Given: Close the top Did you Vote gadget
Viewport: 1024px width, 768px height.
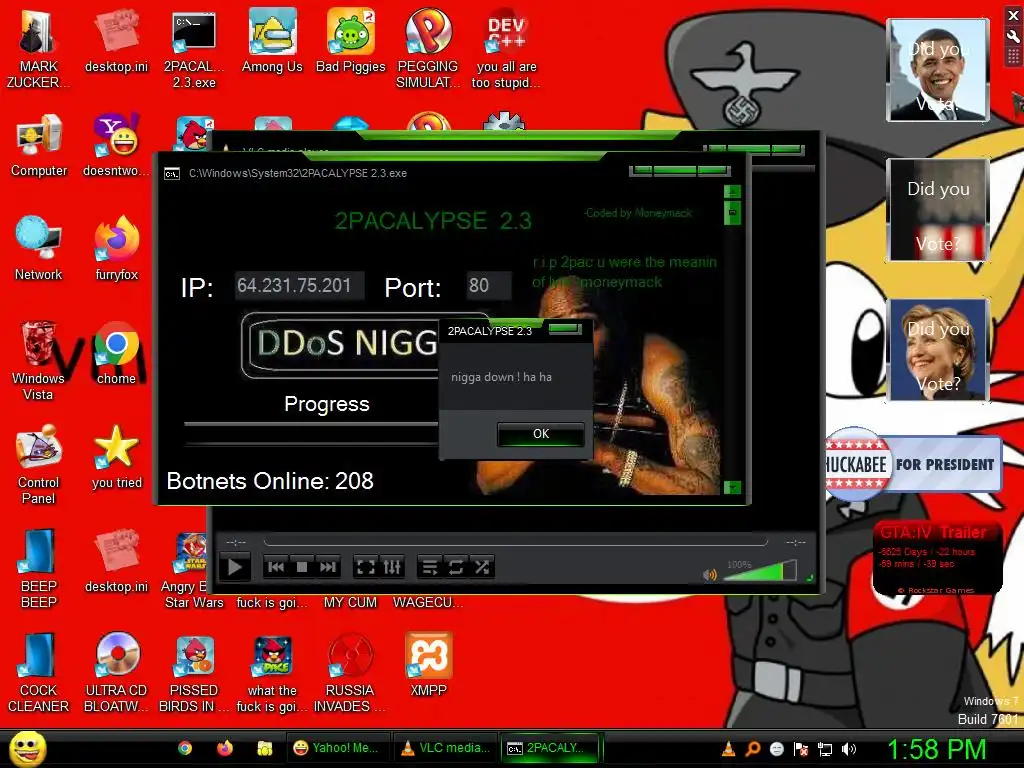Looking at the screenshot, I should tap(1013, 16).
